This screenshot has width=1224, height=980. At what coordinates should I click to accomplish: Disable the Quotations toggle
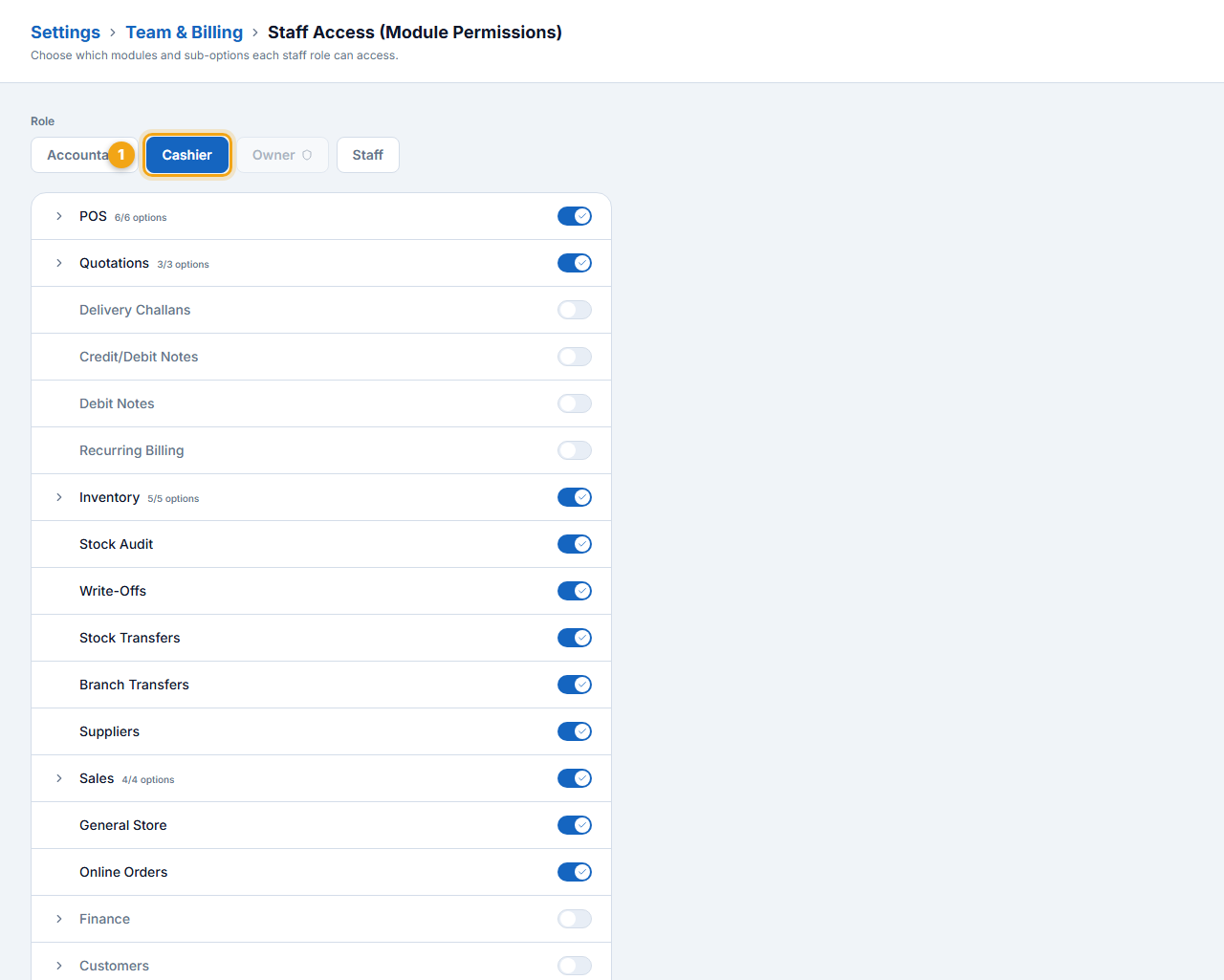pyautogui.click(x=575, y=263)
